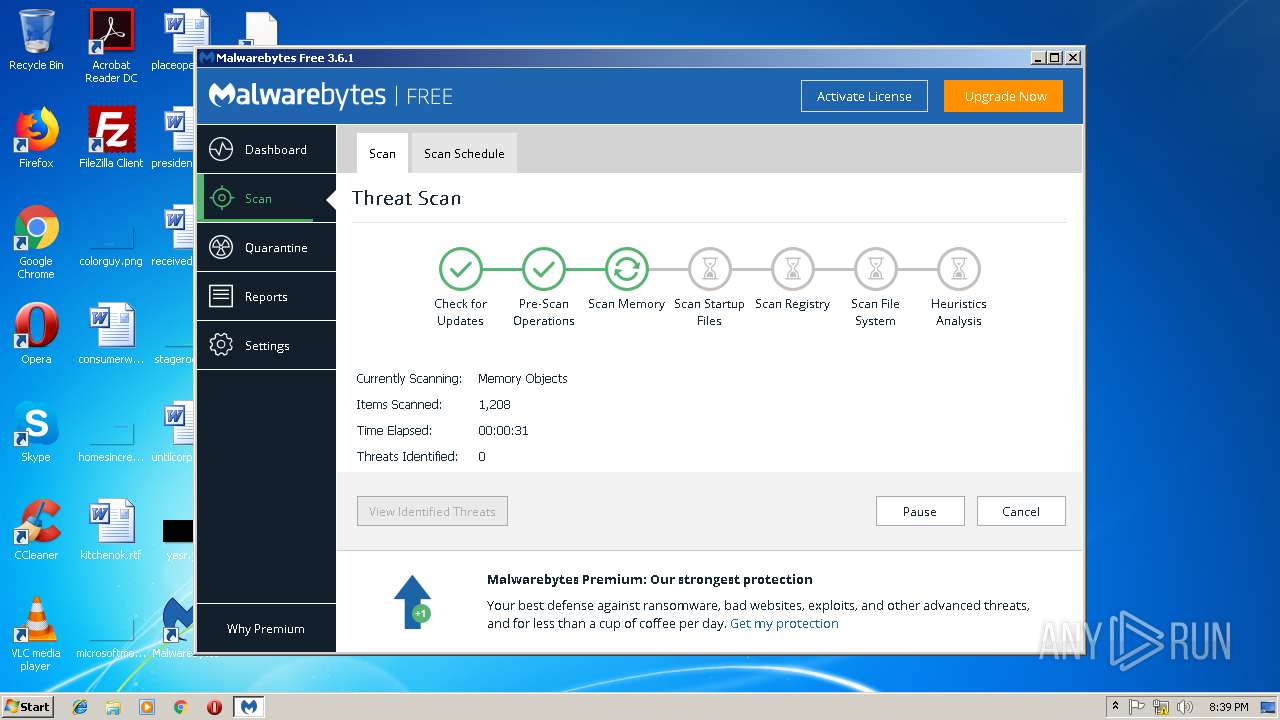Pause the running threat scan
The height and width of the screenshot is (720, 1280).
click(920, 511)
